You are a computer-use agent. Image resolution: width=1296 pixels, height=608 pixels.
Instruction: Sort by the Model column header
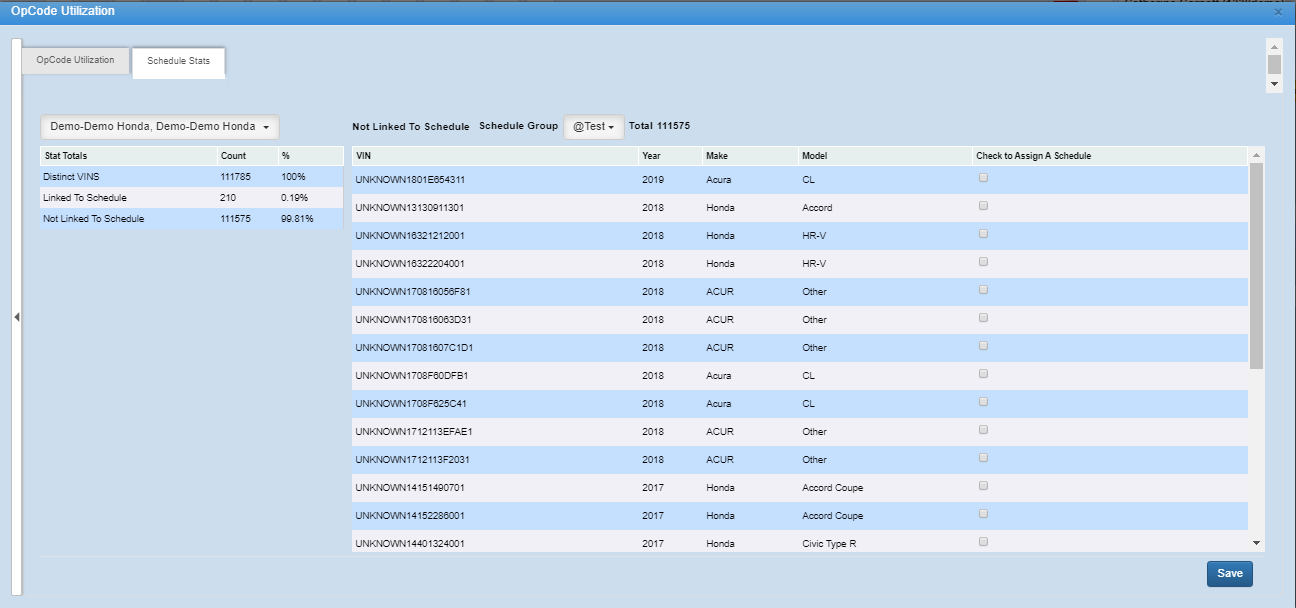pos(814,156)
